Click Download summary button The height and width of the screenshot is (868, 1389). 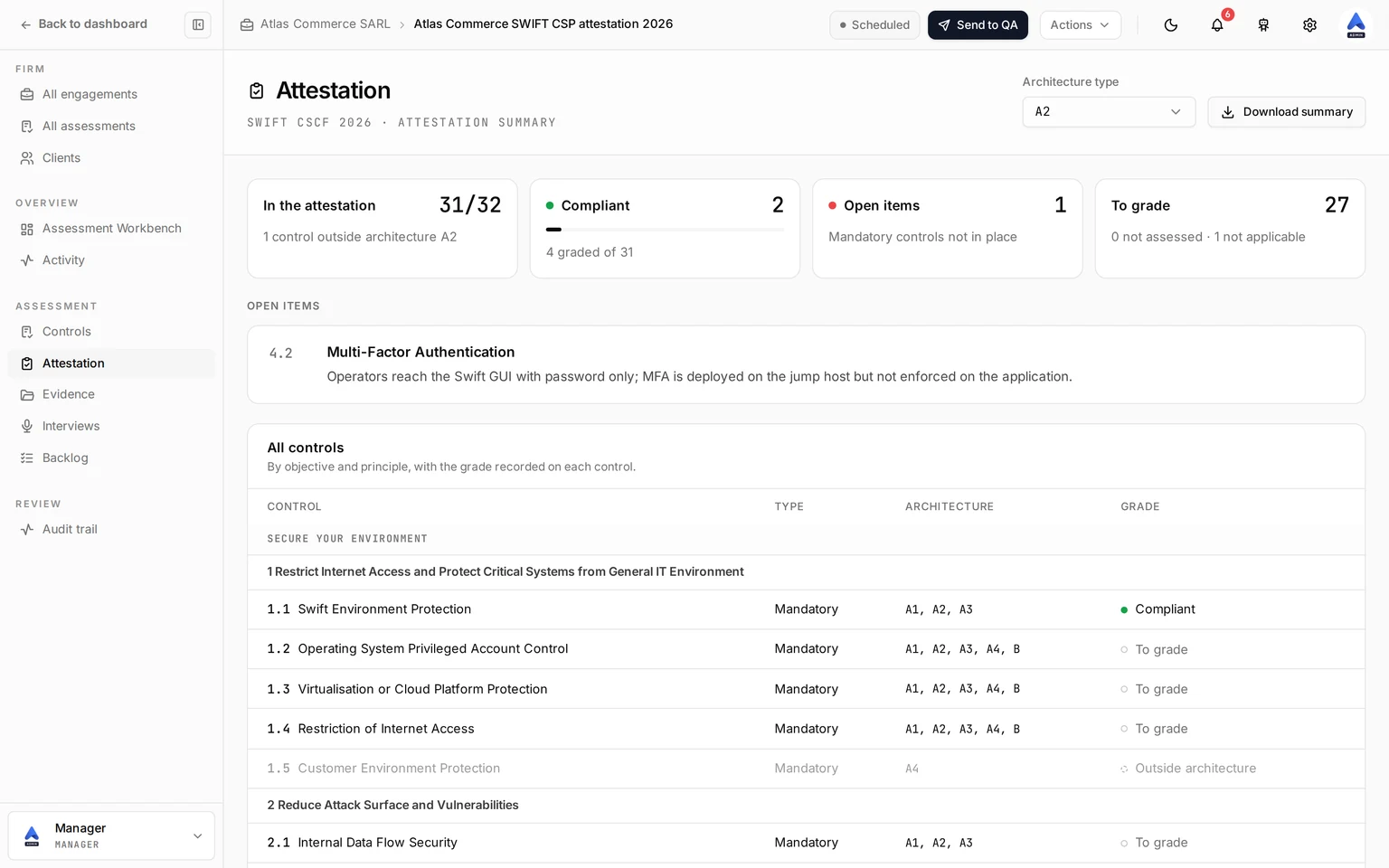click(1286, 112)
